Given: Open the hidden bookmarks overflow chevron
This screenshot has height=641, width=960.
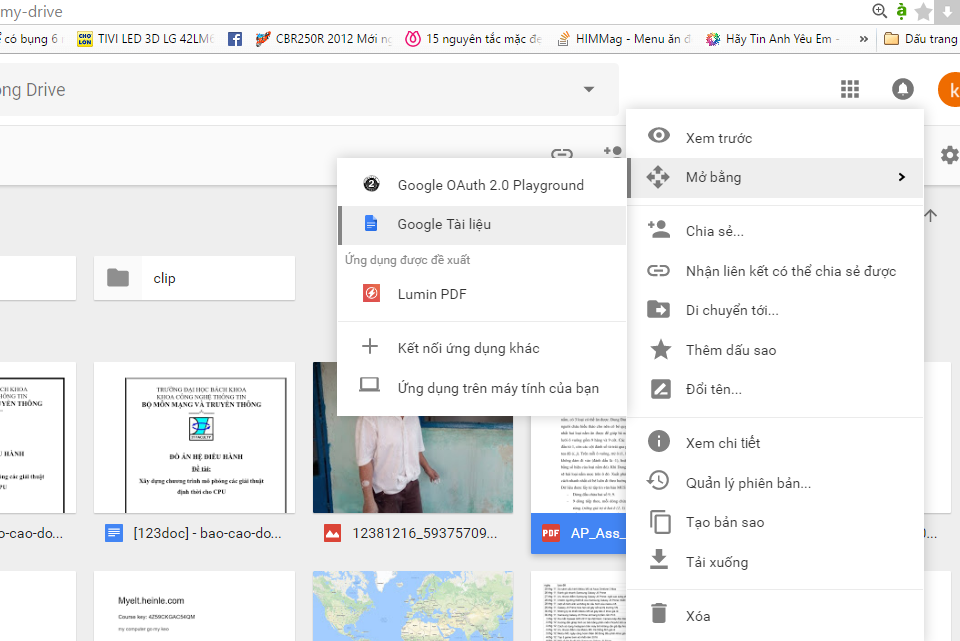Looking at the screenshot, I should pos(862,39).
